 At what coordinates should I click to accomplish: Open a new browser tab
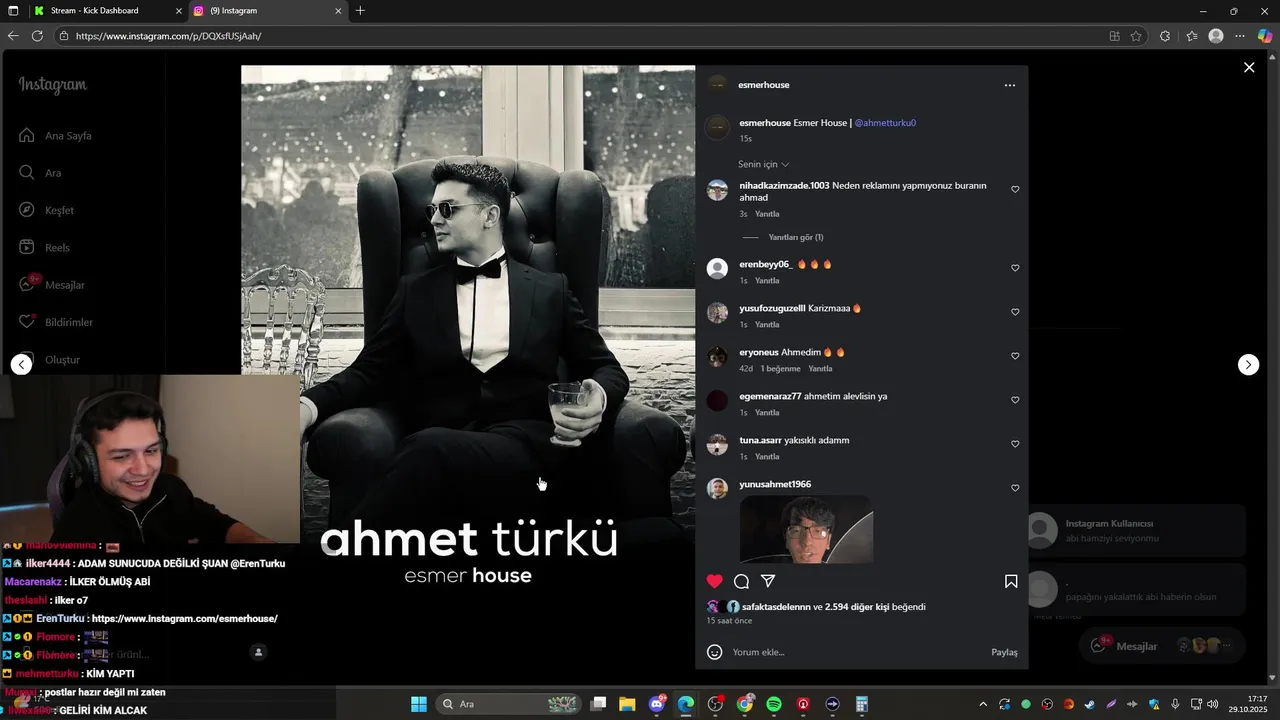point(360,11)
